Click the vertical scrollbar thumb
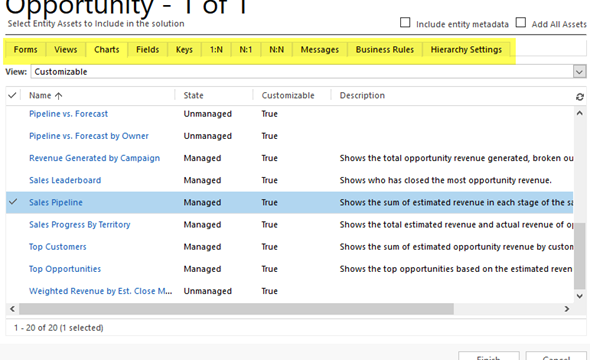Image resolution: width=590 pixels, height=360 pixels. pyautogui.click(x=579, y=256)
